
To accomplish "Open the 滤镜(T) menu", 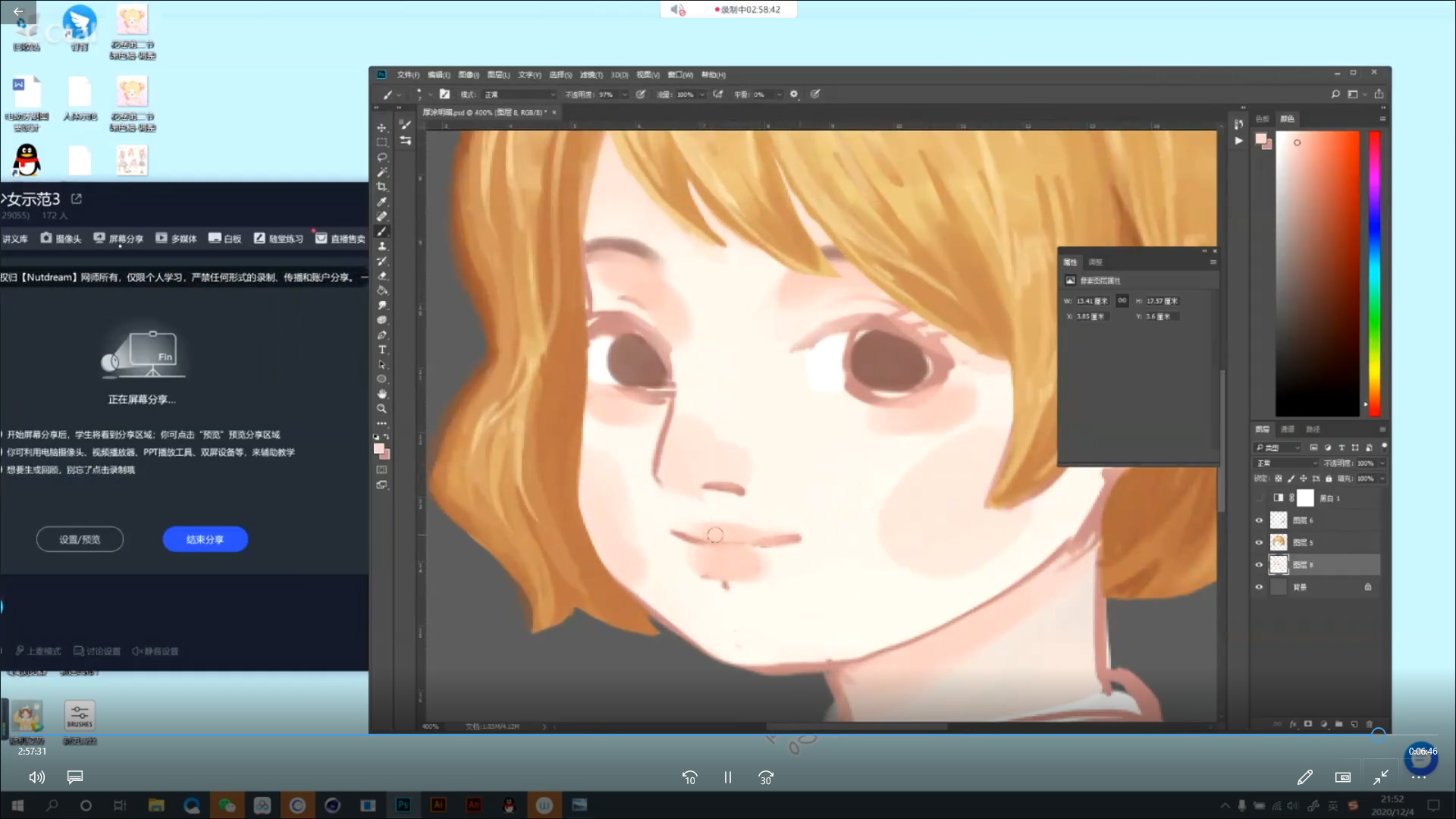I will click(591, 74).
